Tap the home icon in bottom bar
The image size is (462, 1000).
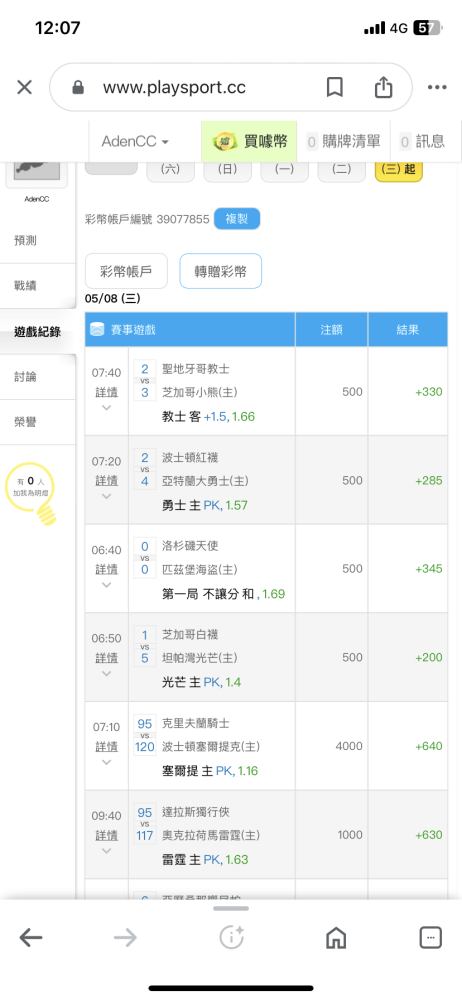coord(336,937)
